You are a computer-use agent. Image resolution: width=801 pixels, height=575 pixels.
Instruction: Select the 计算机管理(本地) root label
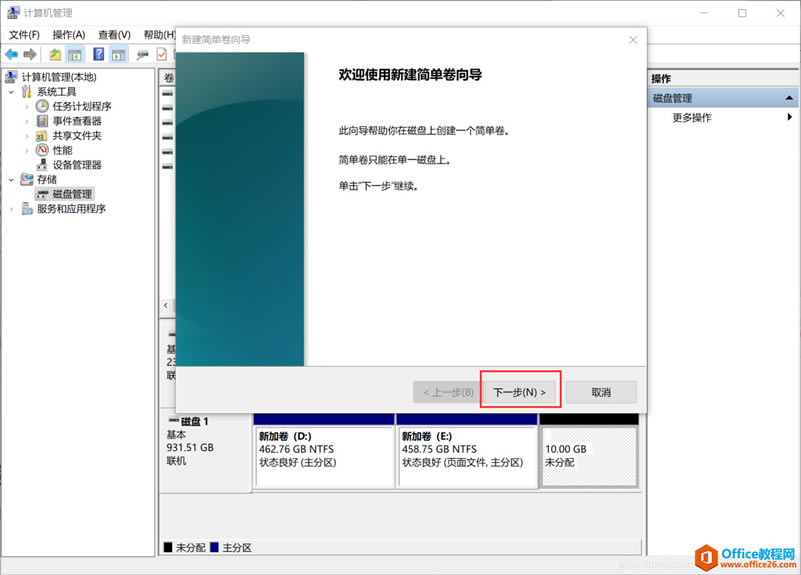59,77
